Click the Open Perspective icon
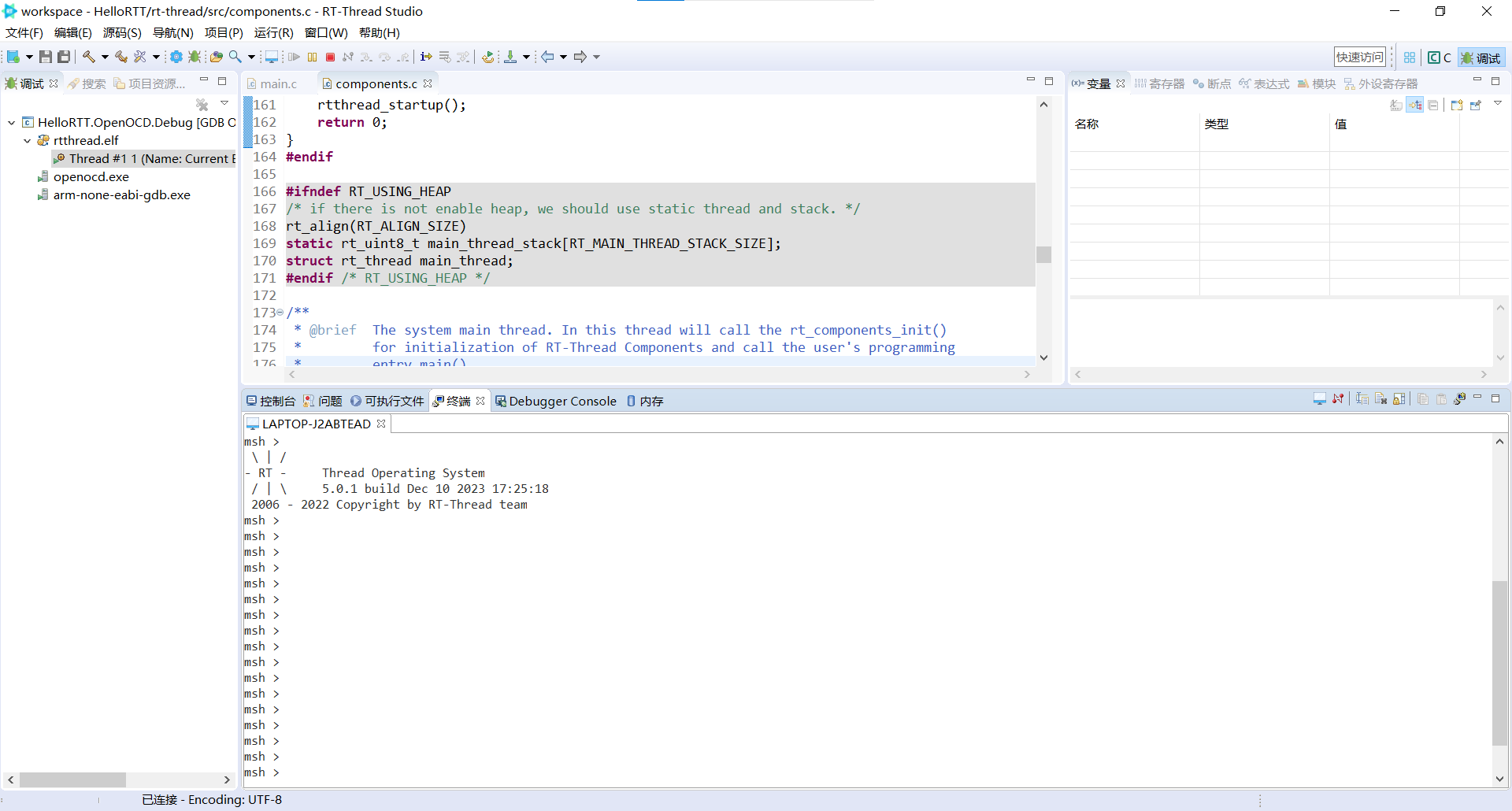 pyautogui.click(x=1410, y=57)
